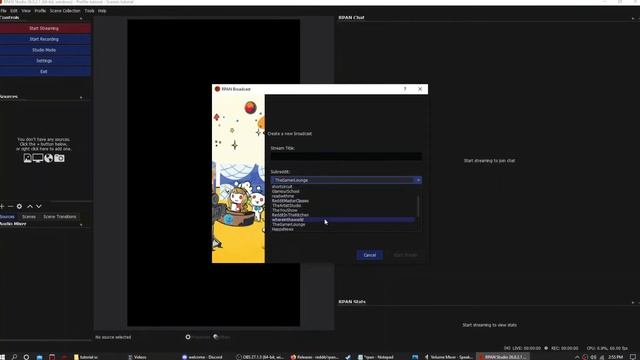The height and width of the screenshot is (360, 640).
Task: Select the first preview radio button below the canvas
Action: (188, 337)
